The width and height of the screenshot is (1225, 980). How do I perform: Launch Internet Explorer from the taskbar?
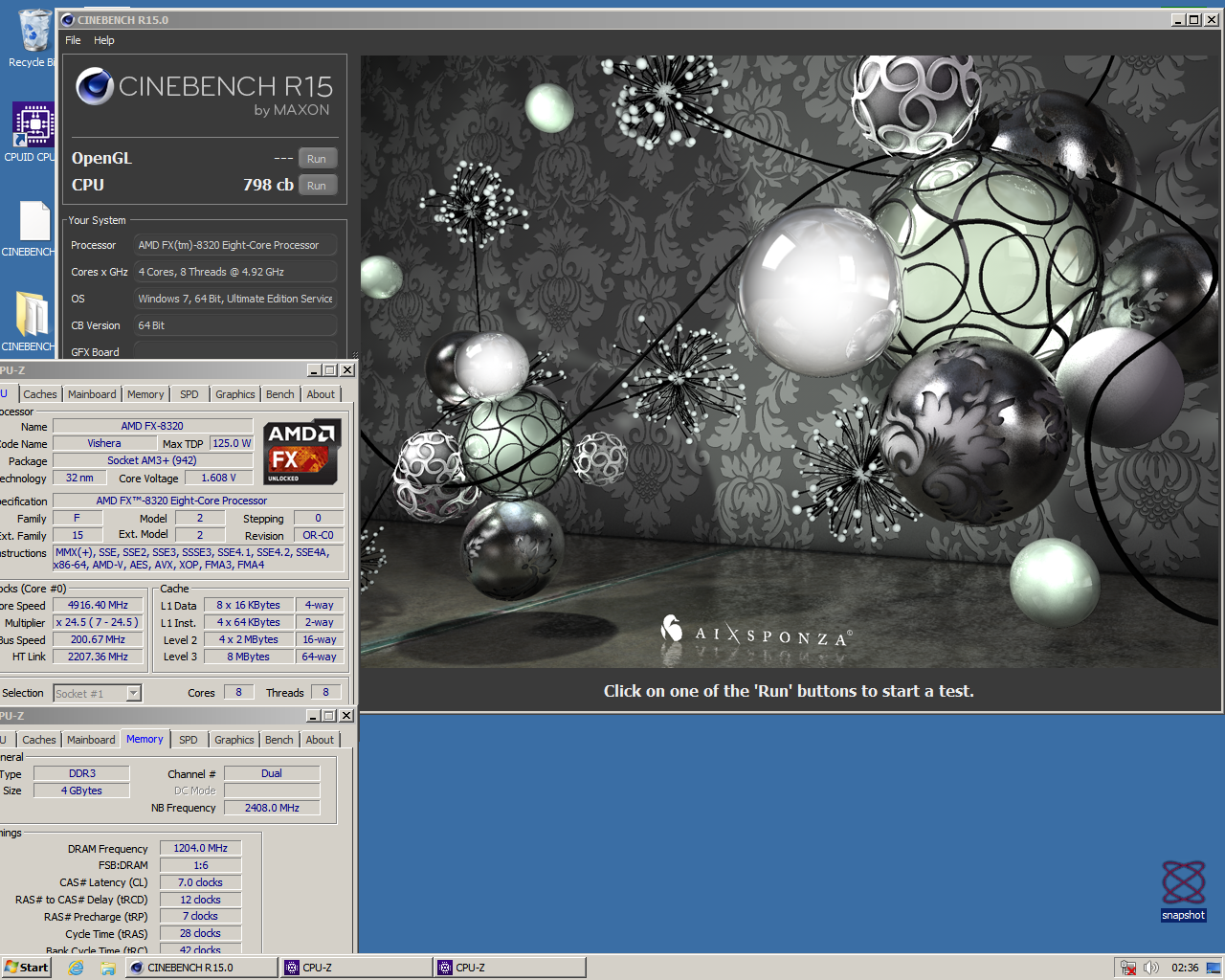(x=77, y=968)
